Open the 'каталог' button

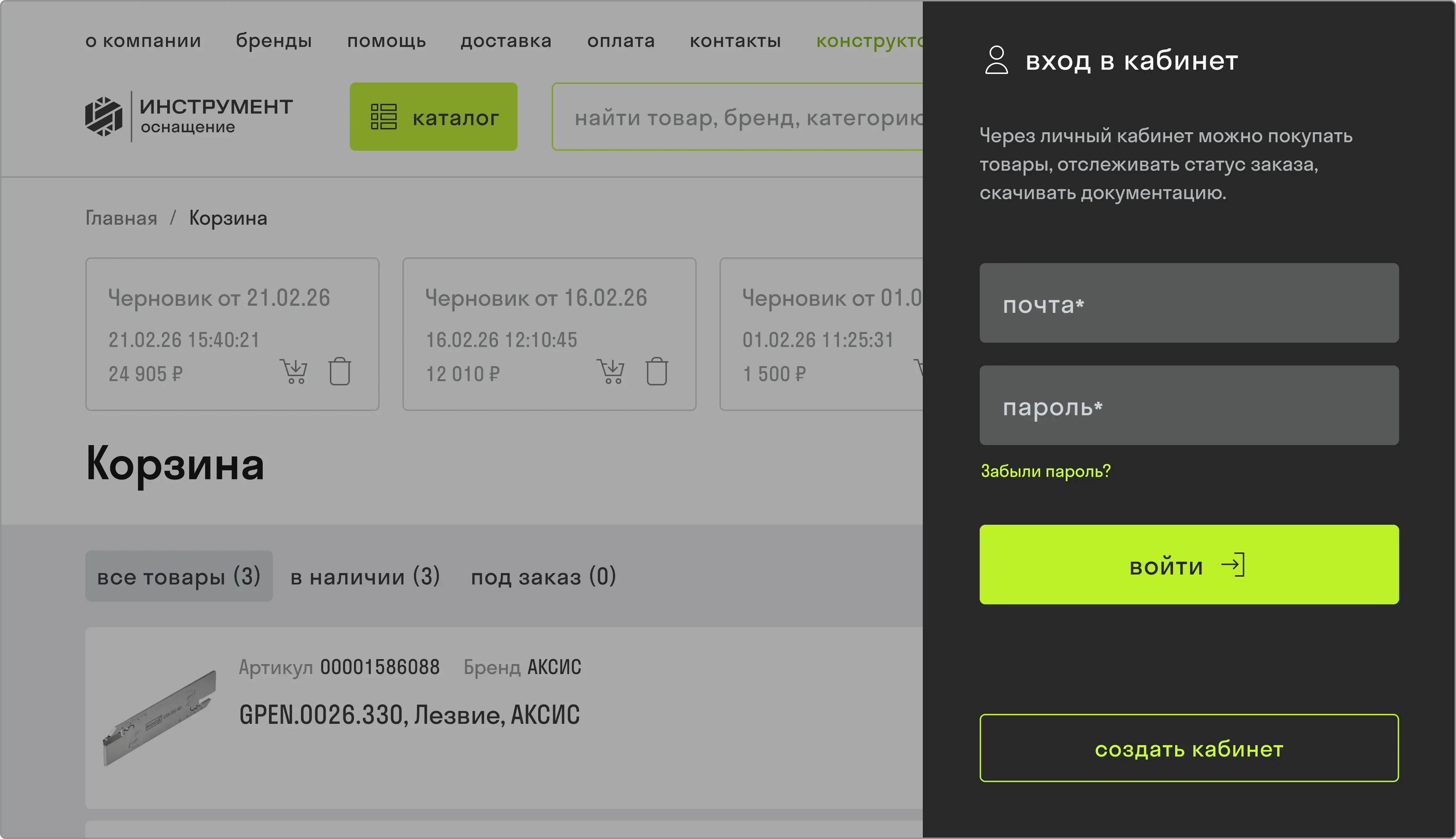433,116
